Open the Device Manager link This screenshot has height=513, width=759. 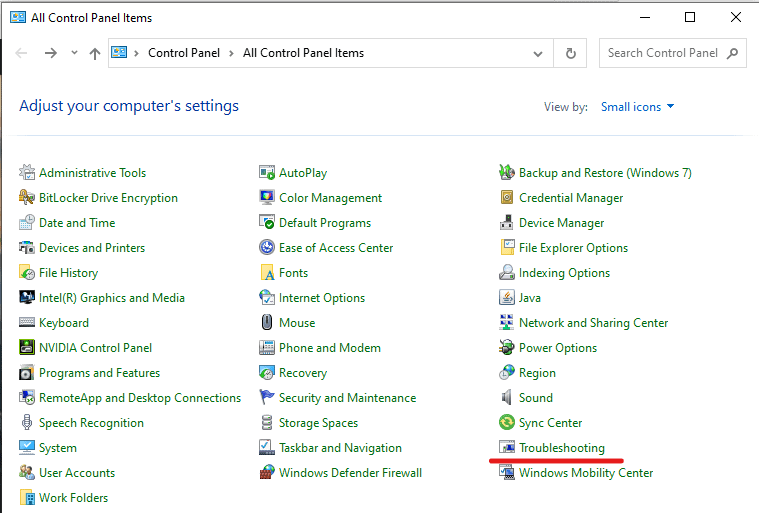[562, 223]
